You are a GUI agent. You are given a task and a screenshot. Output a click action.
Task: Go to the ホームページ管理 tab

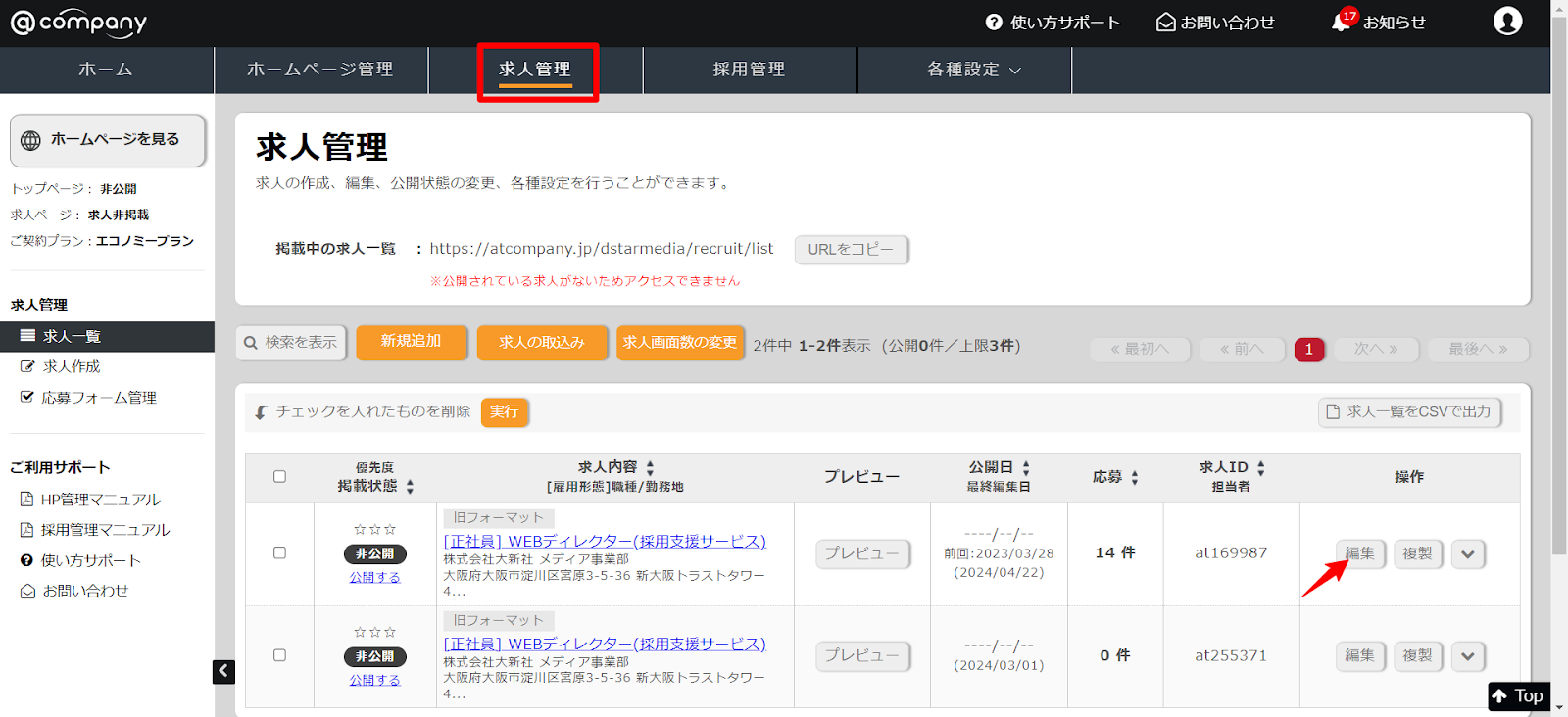click(x=320, y=70)
